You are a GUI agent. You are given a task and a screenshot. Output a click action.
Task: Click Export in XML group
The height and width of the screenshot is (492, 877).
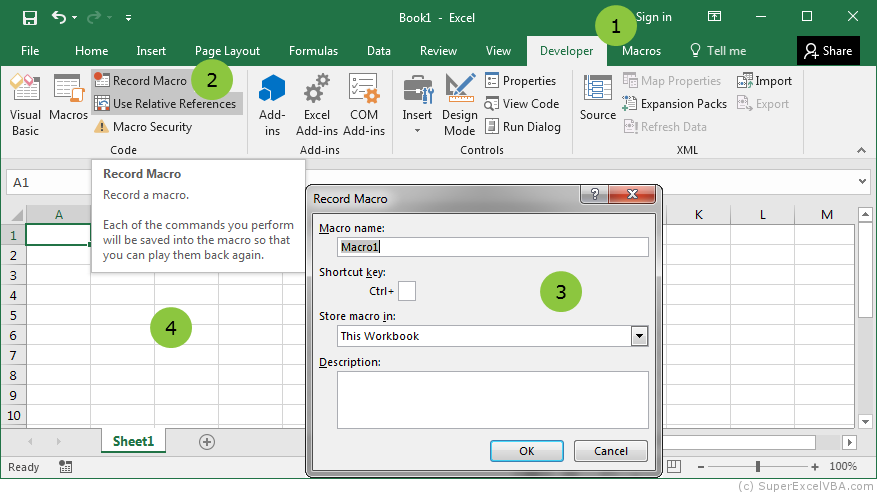pyautogui.click(x=763, y=104)
